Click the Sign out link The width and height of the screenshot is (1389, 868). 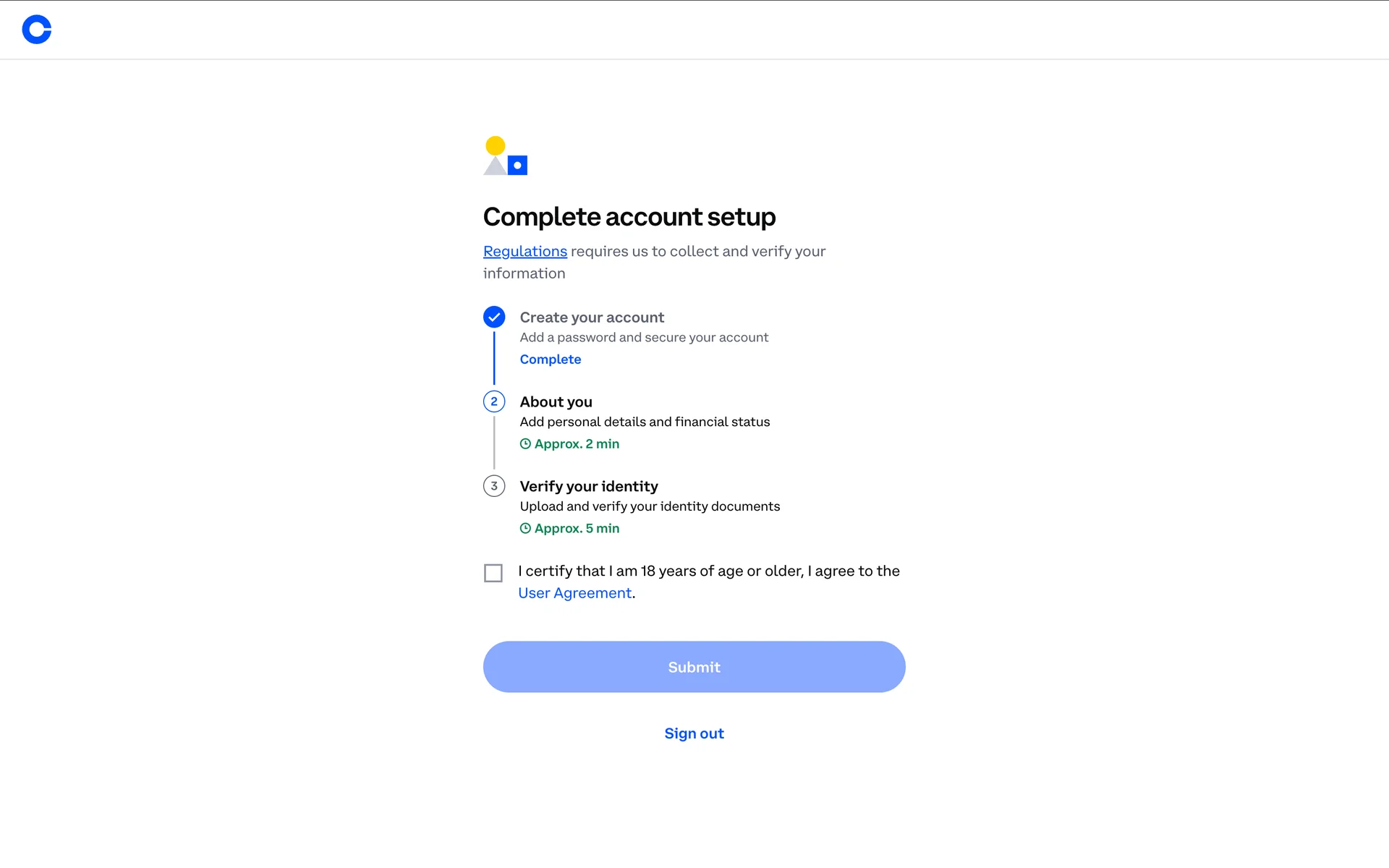coord(694,733)
